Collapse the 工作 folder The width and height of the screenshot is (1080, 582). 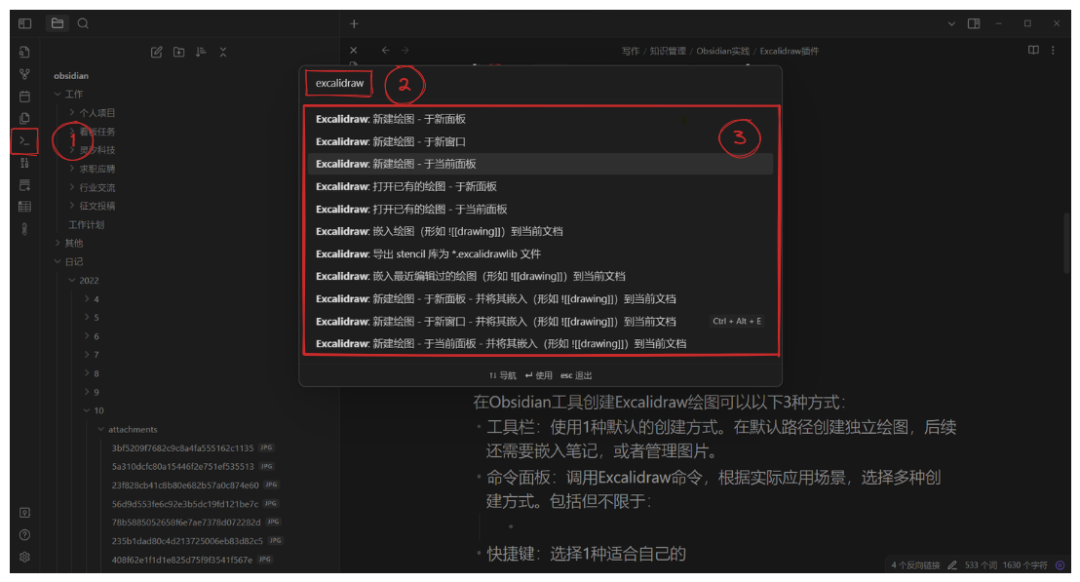(x=58, y=94)
